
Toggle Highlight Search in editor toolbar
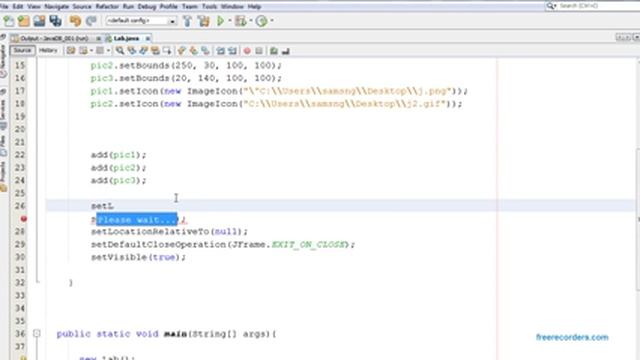pos(155,51)
